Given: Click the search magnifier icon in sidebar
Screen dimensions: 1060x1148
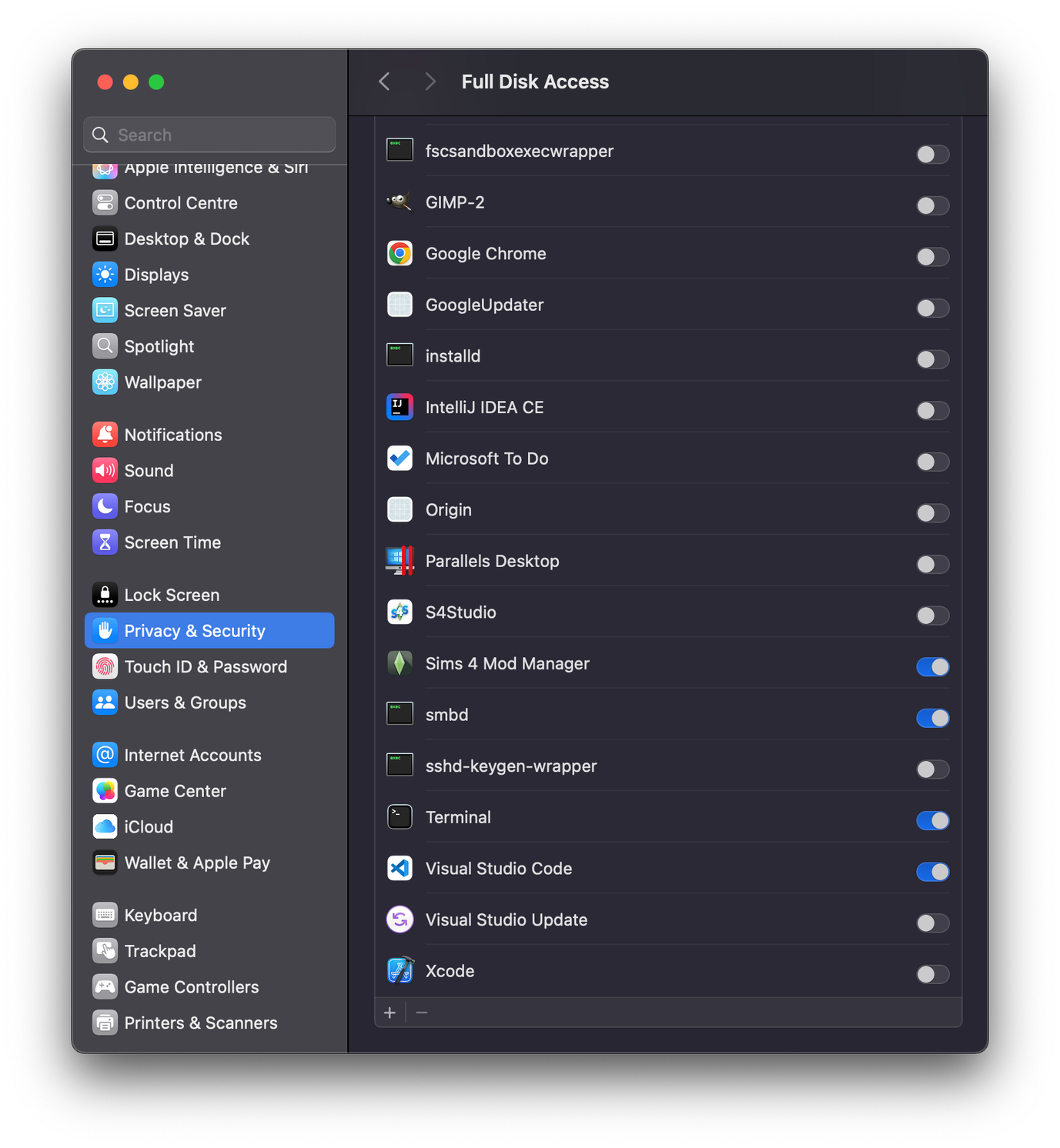Looking at the screenshot, I should coord(100,135).
